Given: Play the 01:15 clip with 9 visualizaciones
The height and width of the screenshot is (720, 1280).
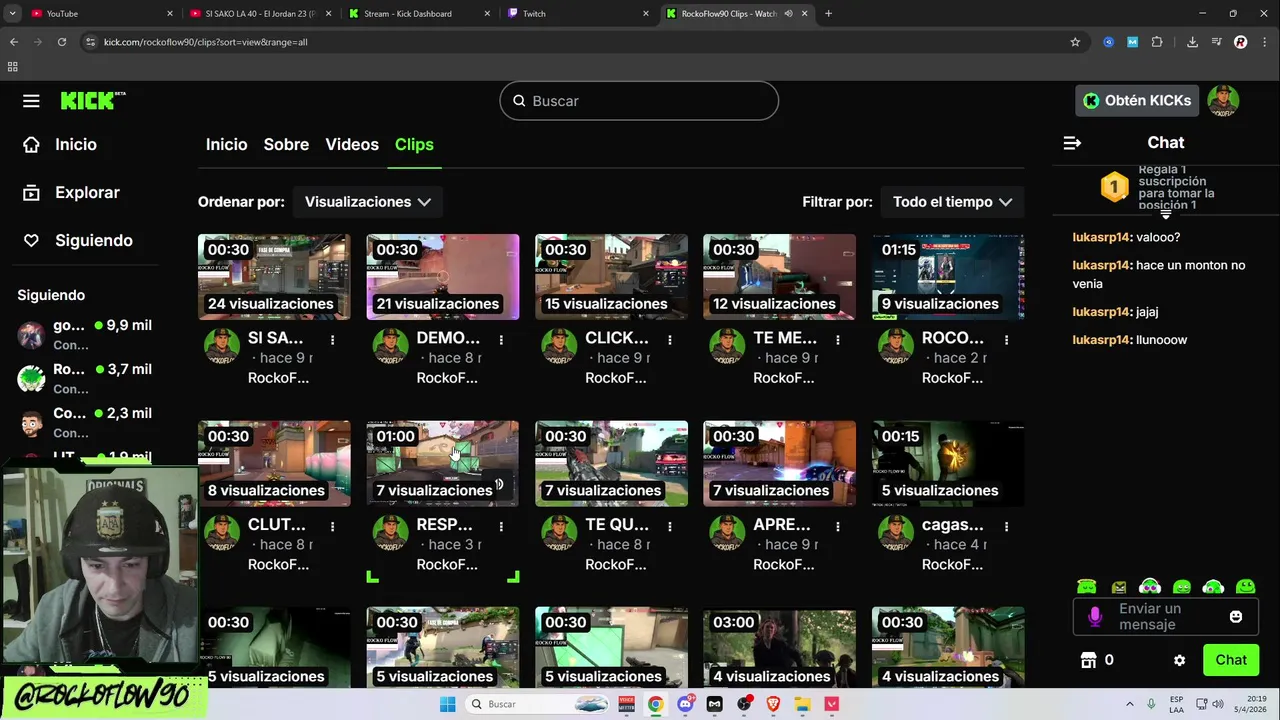Looking at the screenshot, I should 948,277.
